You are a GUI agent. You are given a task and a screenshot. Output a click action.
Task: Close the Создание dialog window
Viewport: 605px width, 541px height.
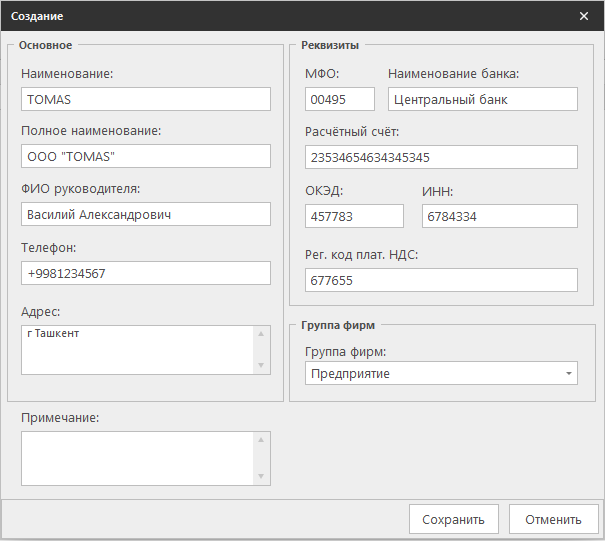pyautogui.click(x=584, y=16)
